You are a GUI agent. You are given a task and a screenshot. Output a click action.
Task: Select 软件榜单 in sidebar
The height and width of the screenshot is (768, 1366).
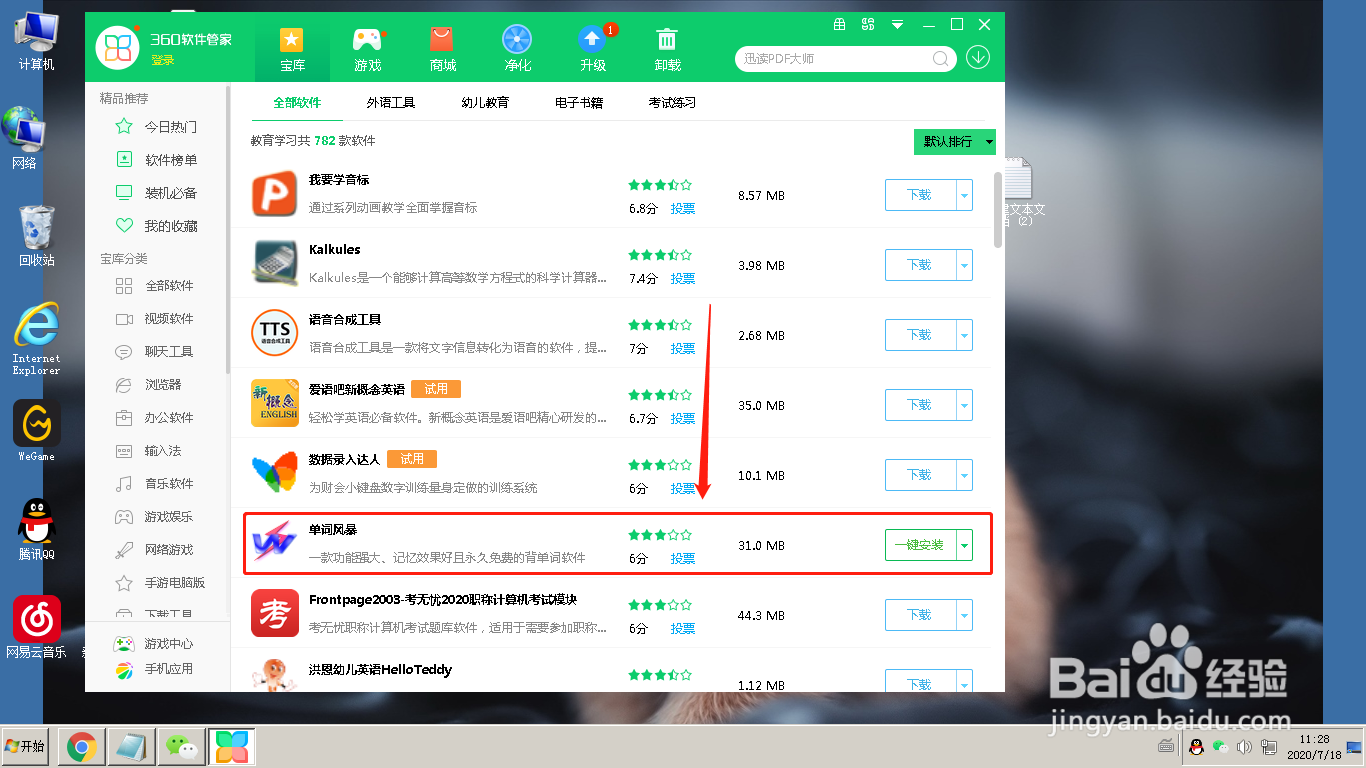click(157, 160)
